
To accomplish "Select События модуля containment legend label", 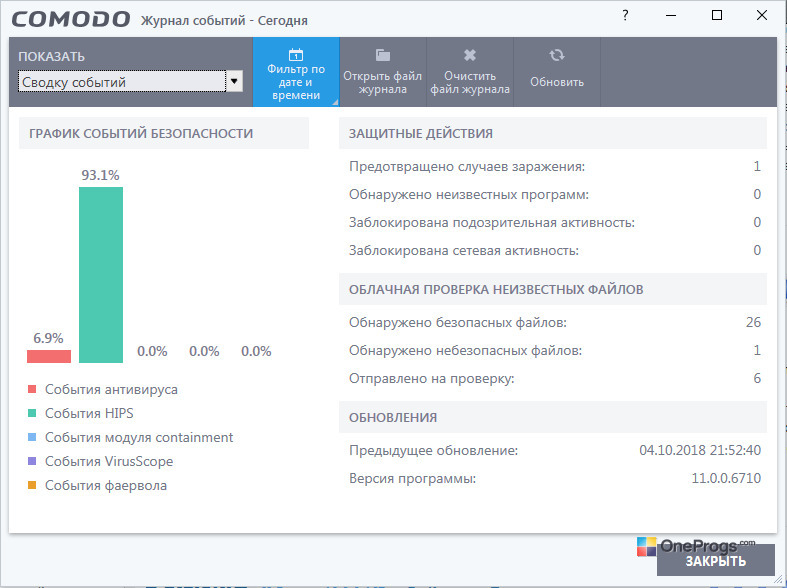I will click(139, 437).
